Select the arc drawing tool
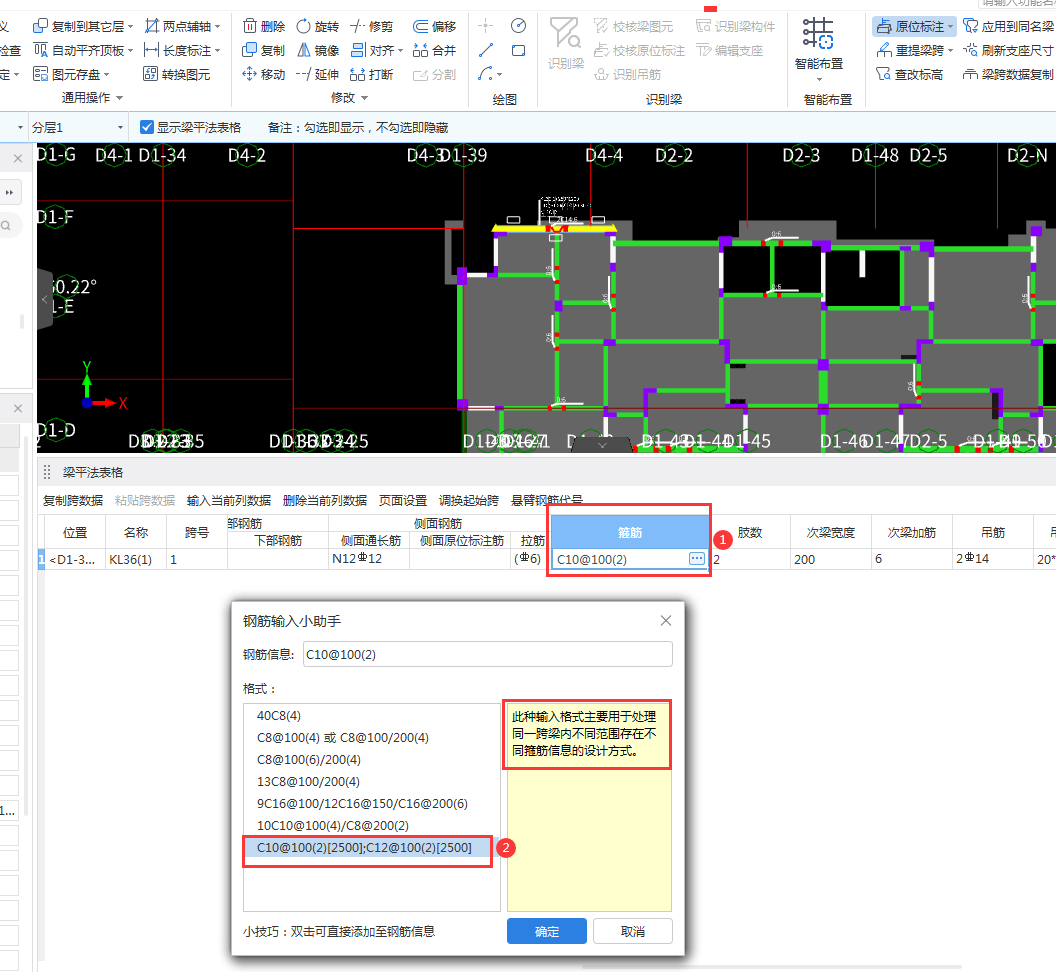The image size is (1056, 972). [486, 74]
